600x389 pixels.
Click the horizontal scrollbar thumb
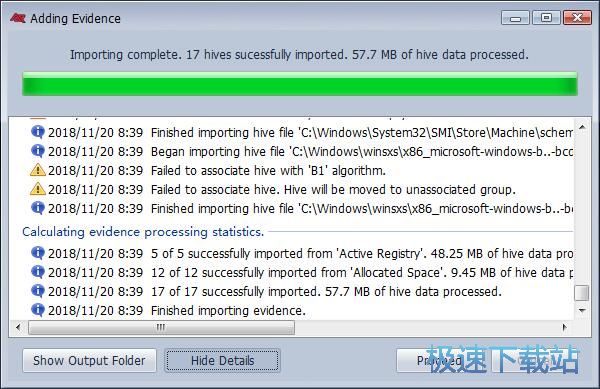pos(161,327)
